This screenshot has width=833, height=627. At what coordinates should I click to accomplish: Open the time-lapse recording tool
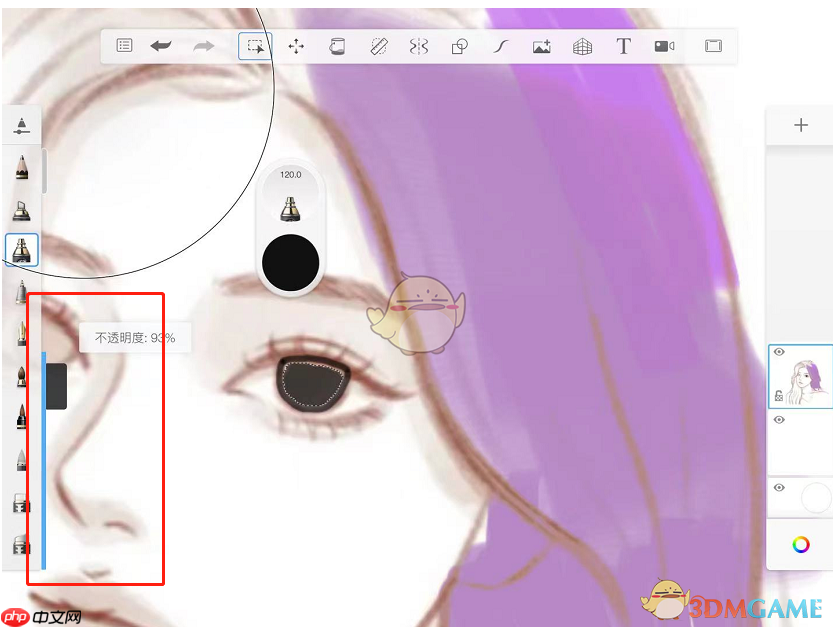point(664,46)
